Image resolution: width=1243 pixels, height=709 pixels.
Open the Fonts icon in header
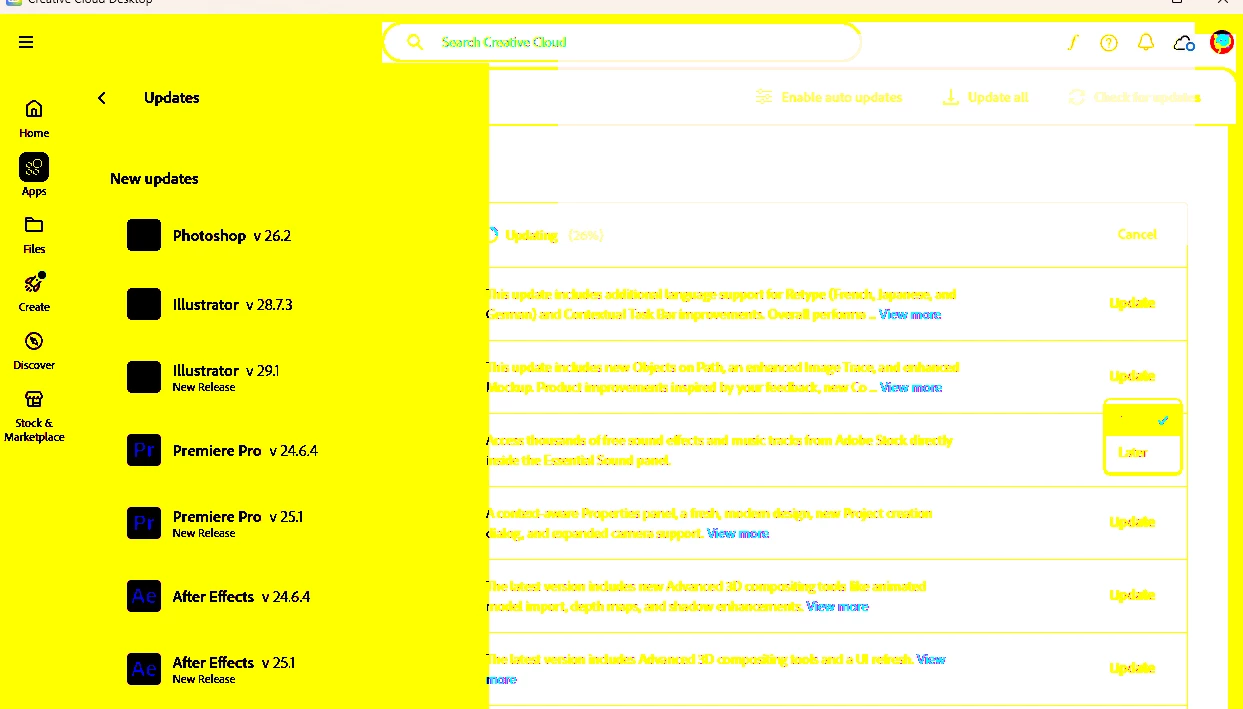pyautogui.click(x=1073, y=42)
